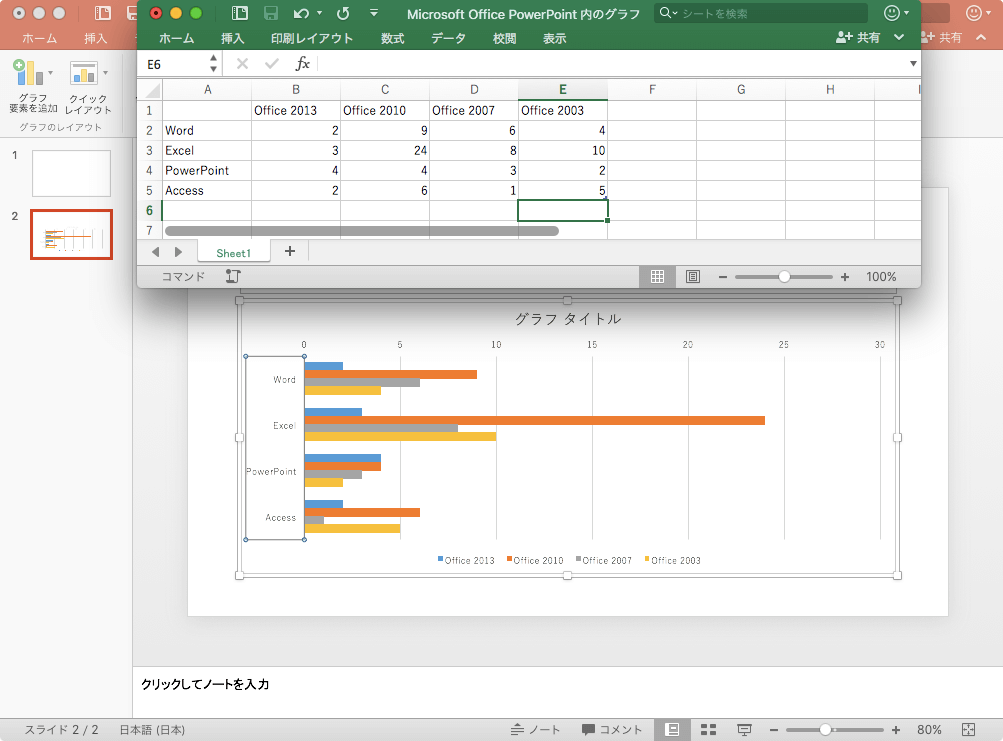Click the PowerPoint label cell in column A

coord(207,170)
